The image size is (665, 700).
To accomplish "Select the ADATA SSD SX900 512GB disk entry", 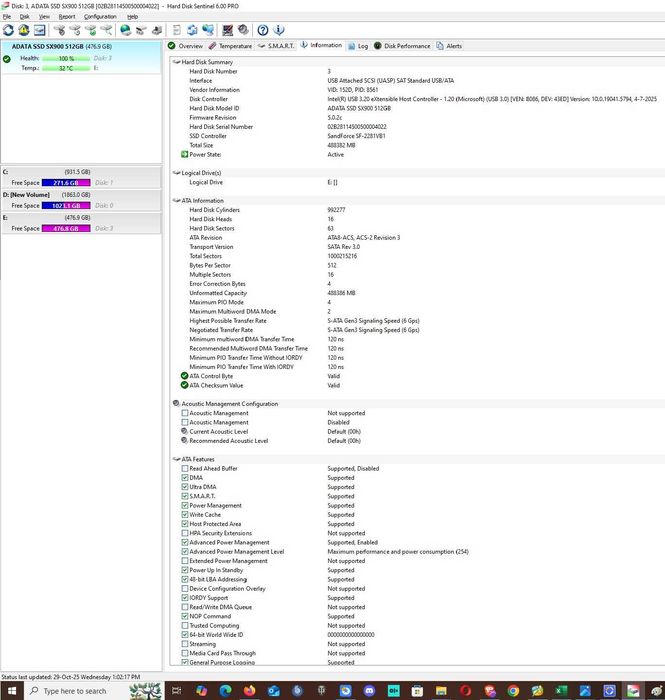I will (81, 57).
